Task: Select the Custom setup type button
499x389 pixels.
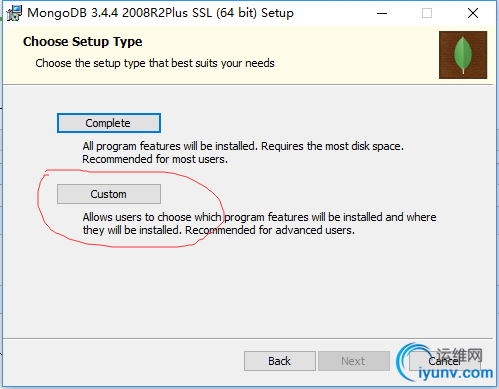Action: 109,194
